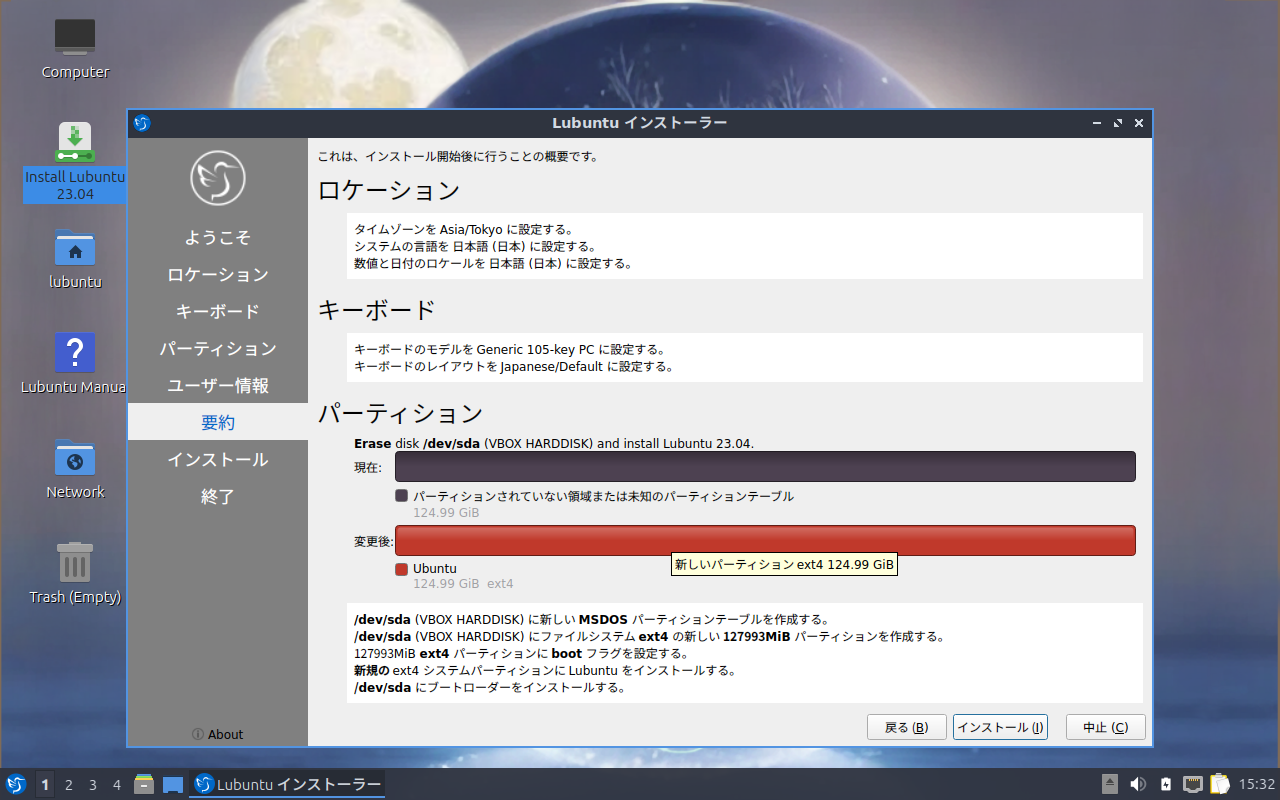Click the red Ubuntu legend swatch
Image resolution: width=1280 pixels, height=800 pixels.
[x=402, y=569]
